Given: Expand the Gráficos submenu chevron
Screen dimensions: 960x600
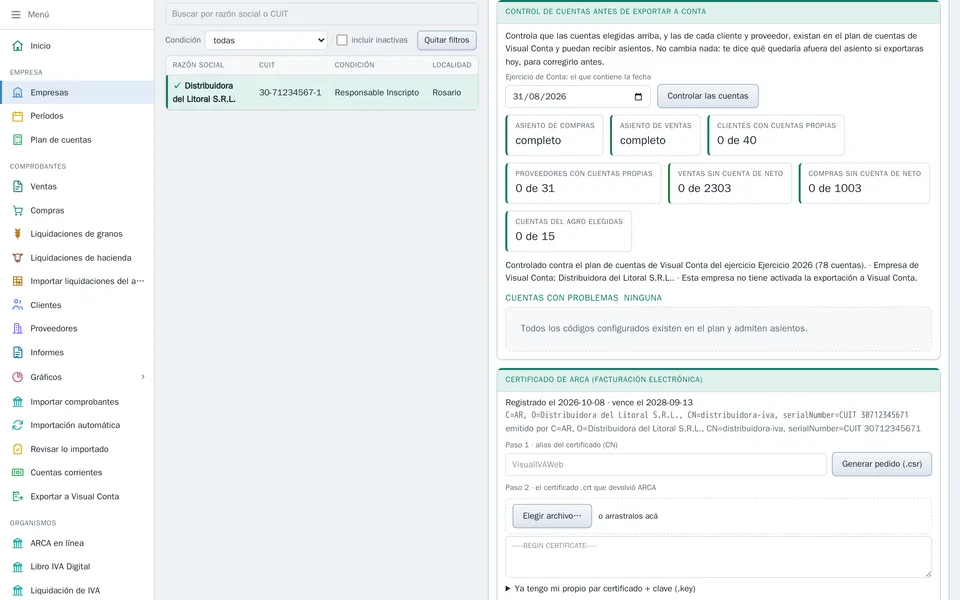Looking at the screenshot, I should coord(143,377).
